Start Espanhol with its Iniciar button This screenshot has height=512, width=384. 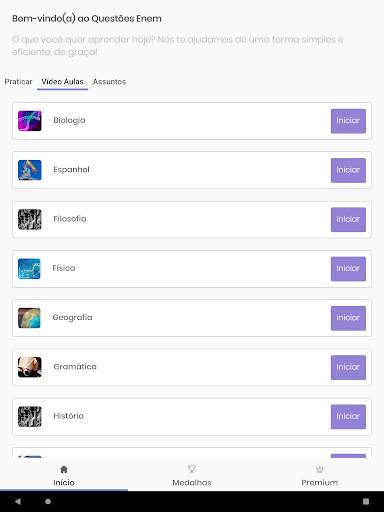pyautogui.click(x=348, y=170)
